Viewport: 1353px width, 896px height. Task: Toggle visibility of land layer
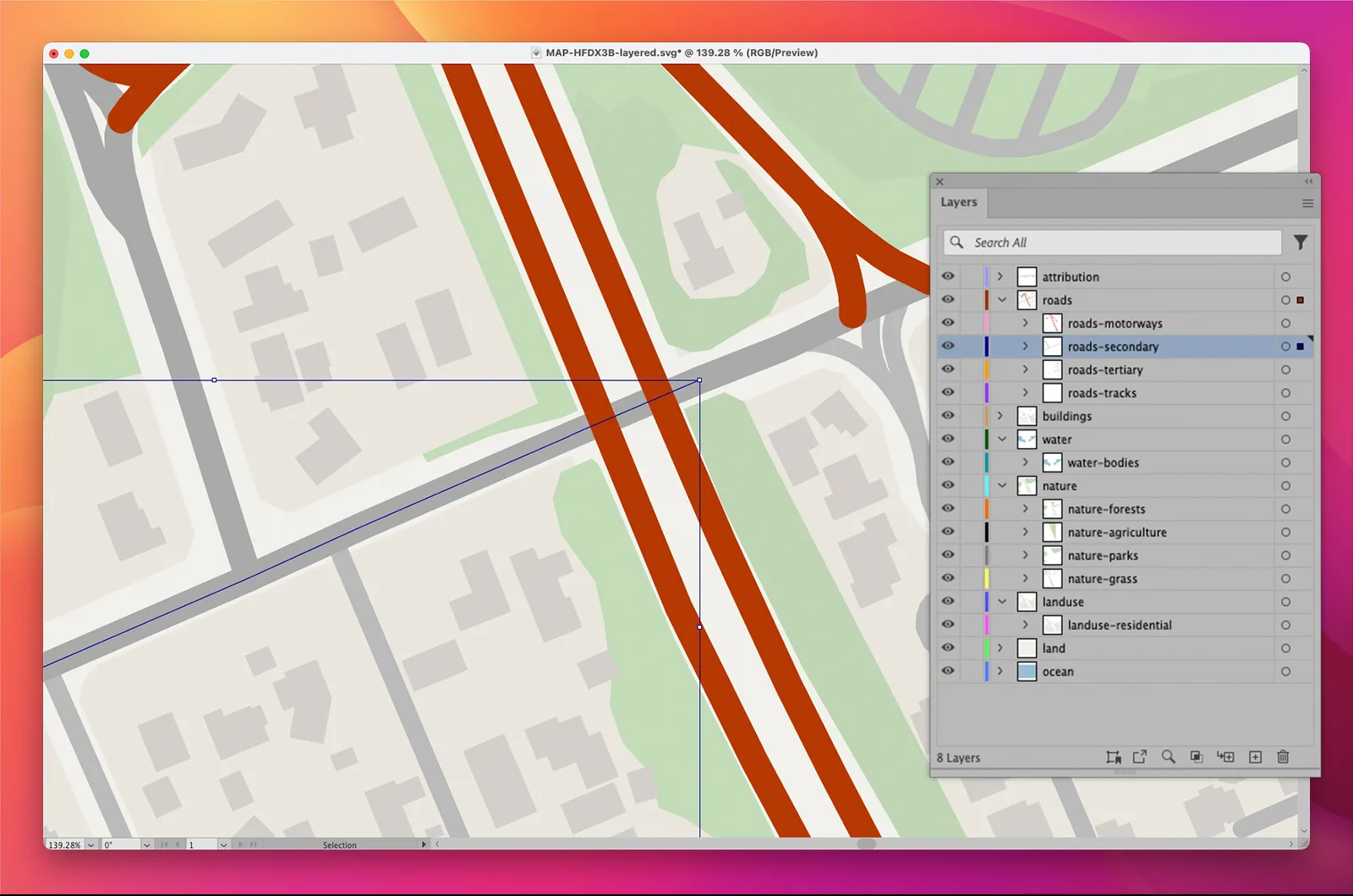(948, 647)
